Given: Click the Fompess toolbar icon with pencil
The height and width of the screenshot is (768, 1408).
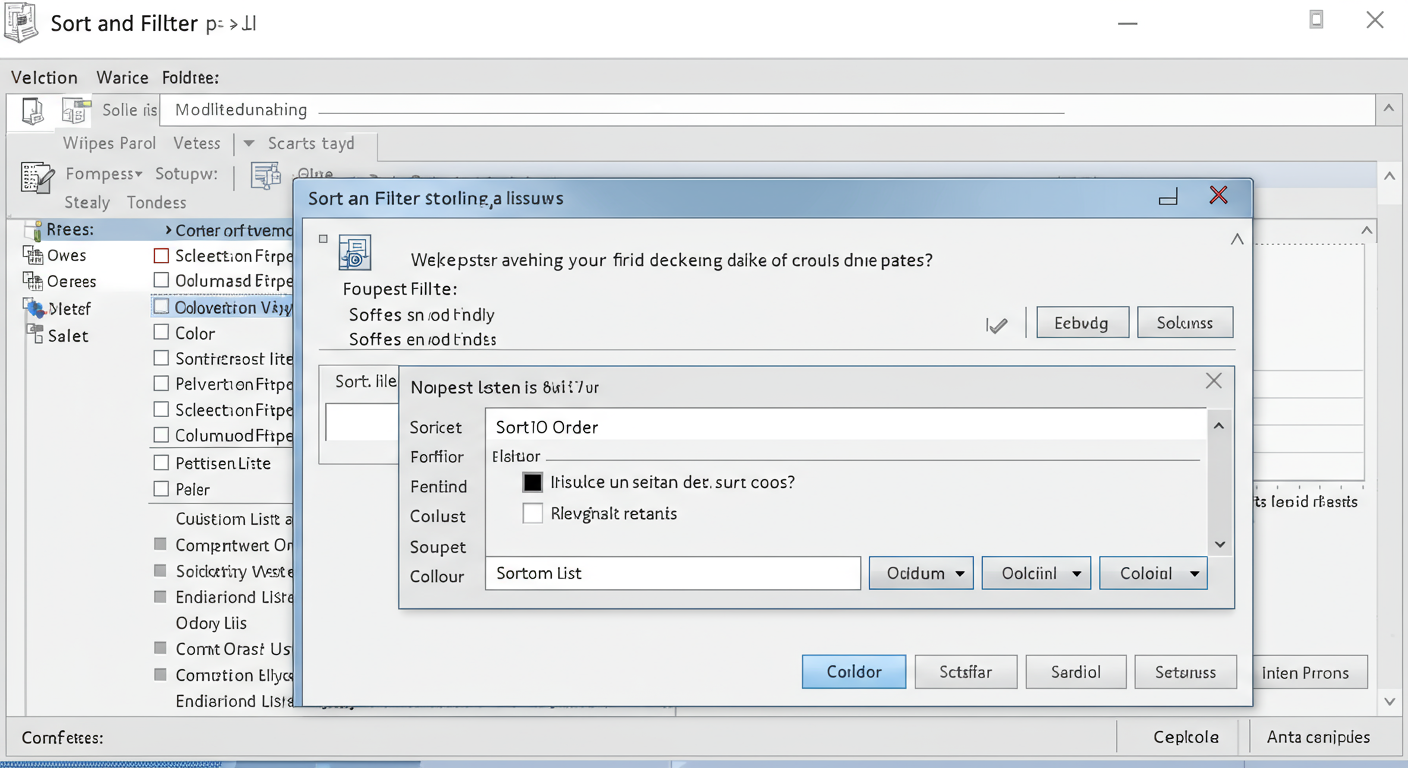Looking at the screenshot, I should click(x=37, y=177).
